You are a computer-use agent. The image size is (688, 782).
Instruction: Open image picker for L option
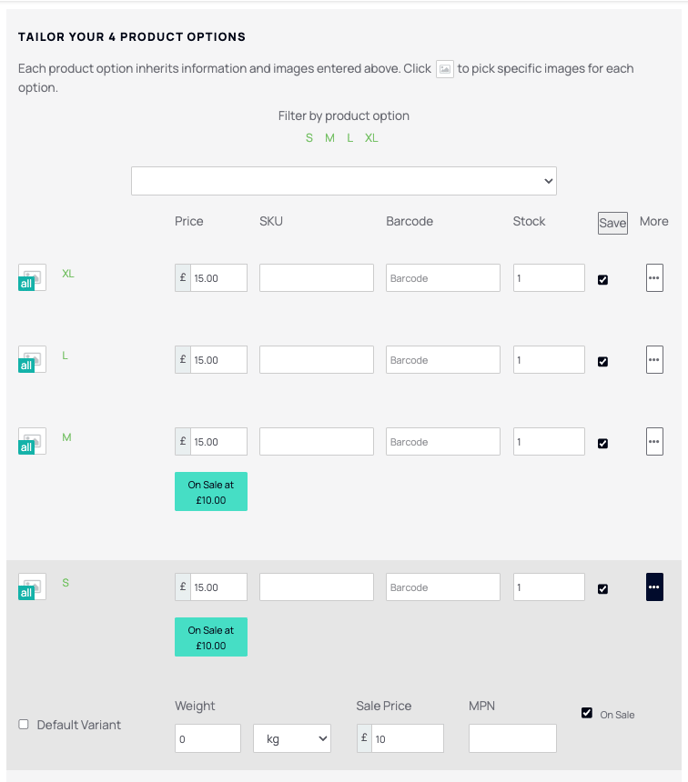point(32,360)
